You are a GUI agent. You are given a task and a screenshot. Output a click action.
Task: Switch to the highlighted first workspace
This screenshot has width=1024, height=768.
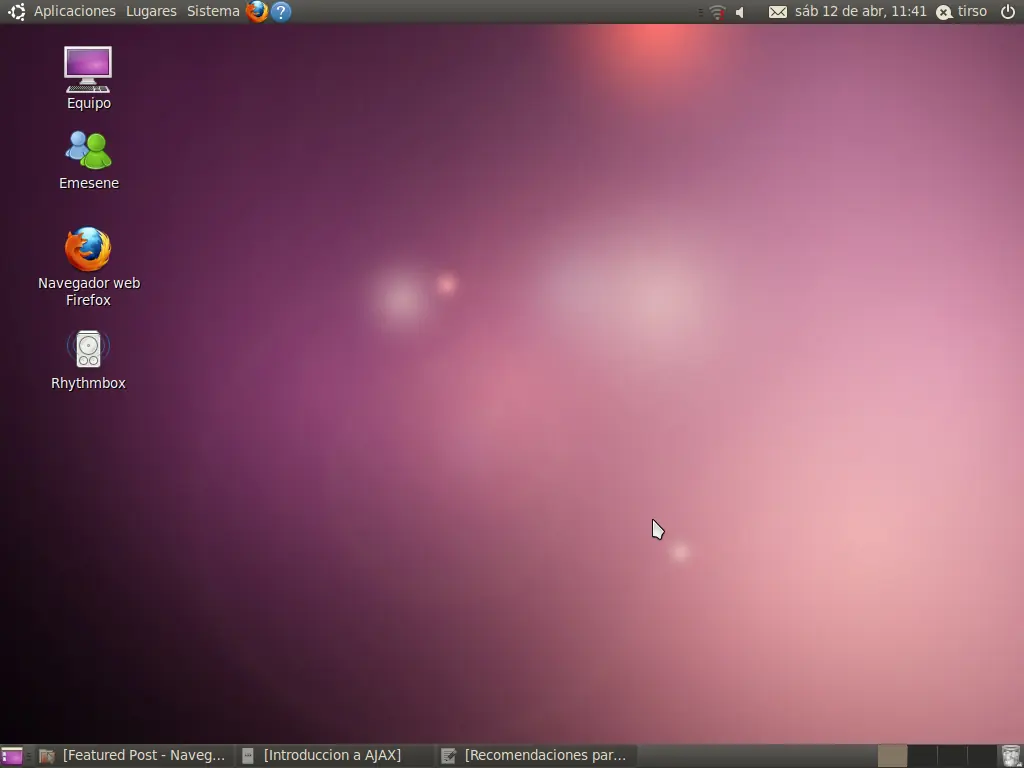pos(892,756)
